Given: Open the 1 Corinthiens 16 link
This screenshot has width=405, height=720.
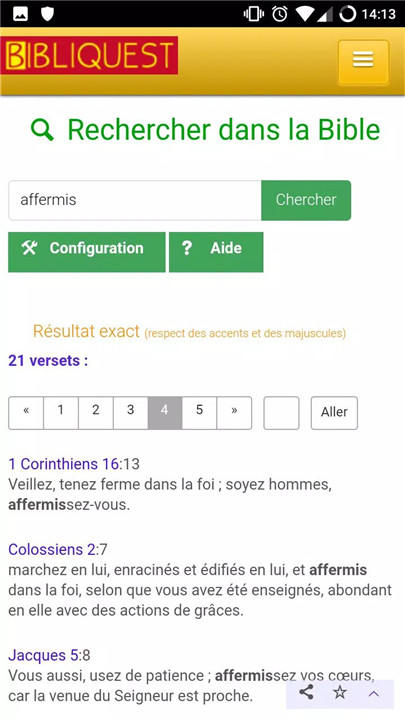Looking at the screenshot, I should [x=63, y=464].
